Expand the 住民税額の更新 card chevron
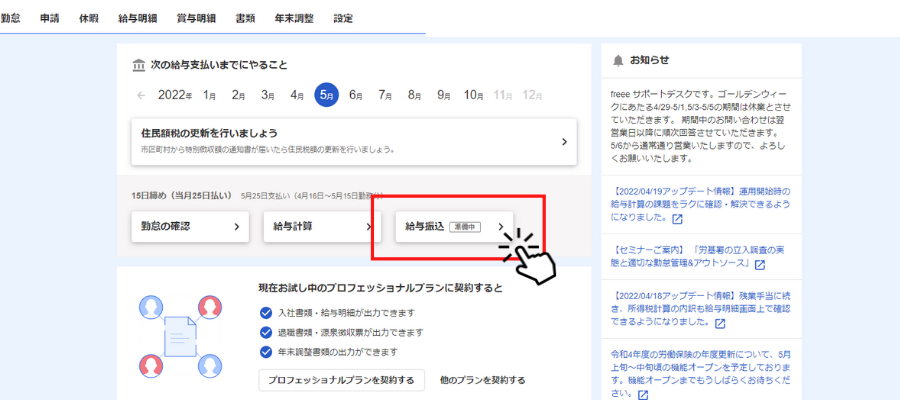 [564, 142]
